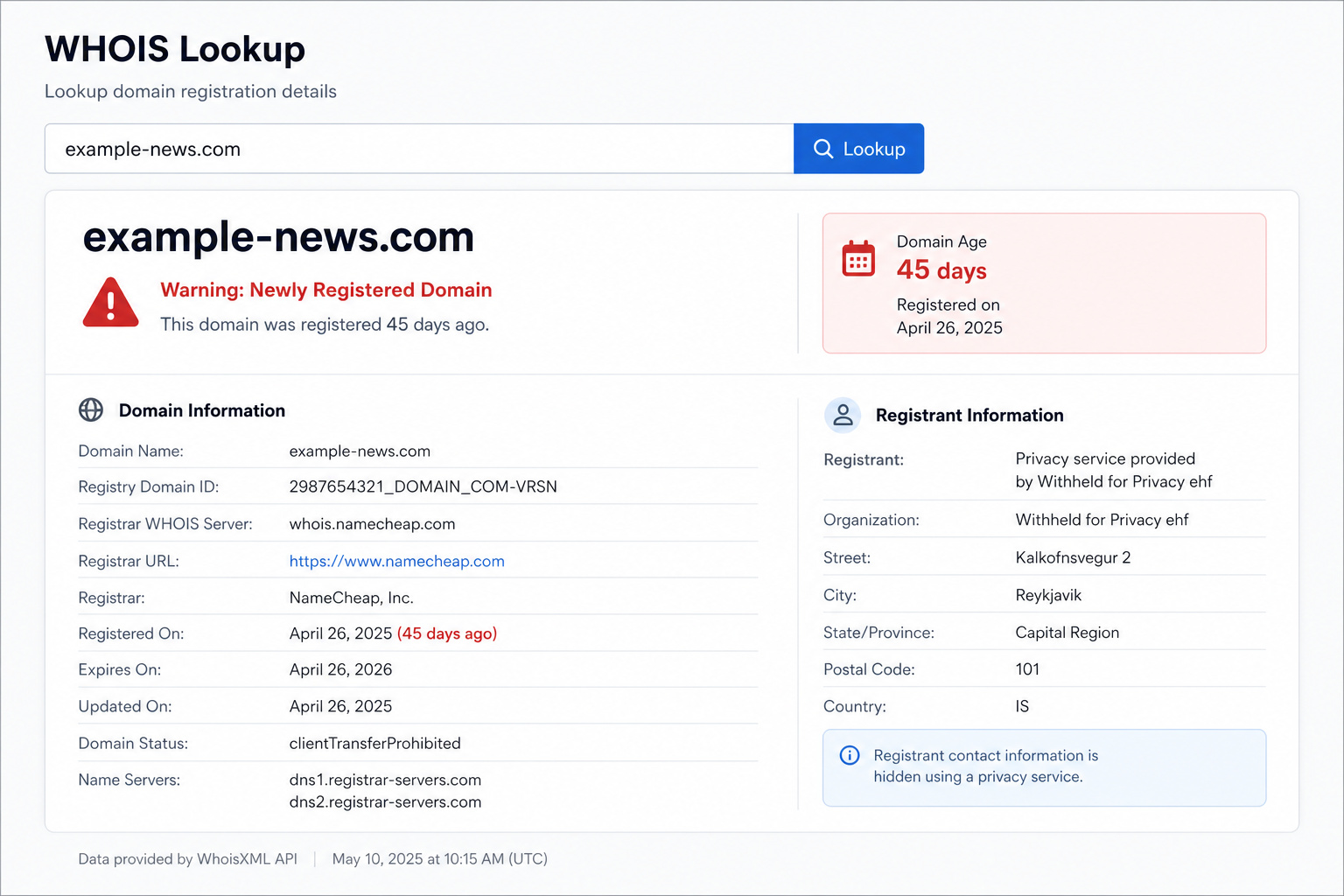Viewport: 1344px width, 896px height.
Task: Click the State/Province value 'Capital Region'
Action: click(1067, 633)
